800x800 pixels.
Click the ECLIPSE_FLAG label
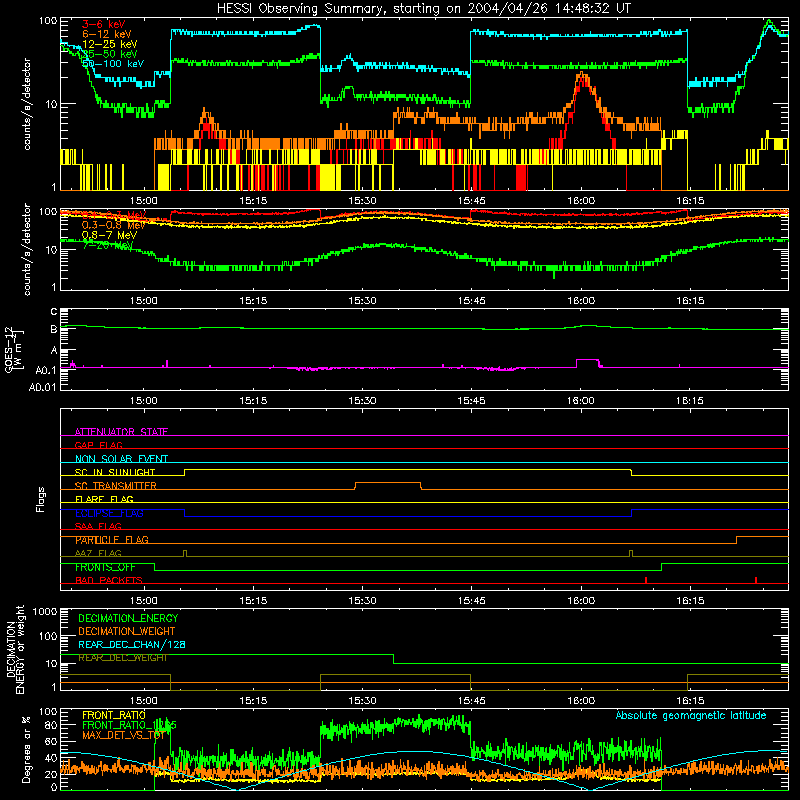[x=109, y=513]
